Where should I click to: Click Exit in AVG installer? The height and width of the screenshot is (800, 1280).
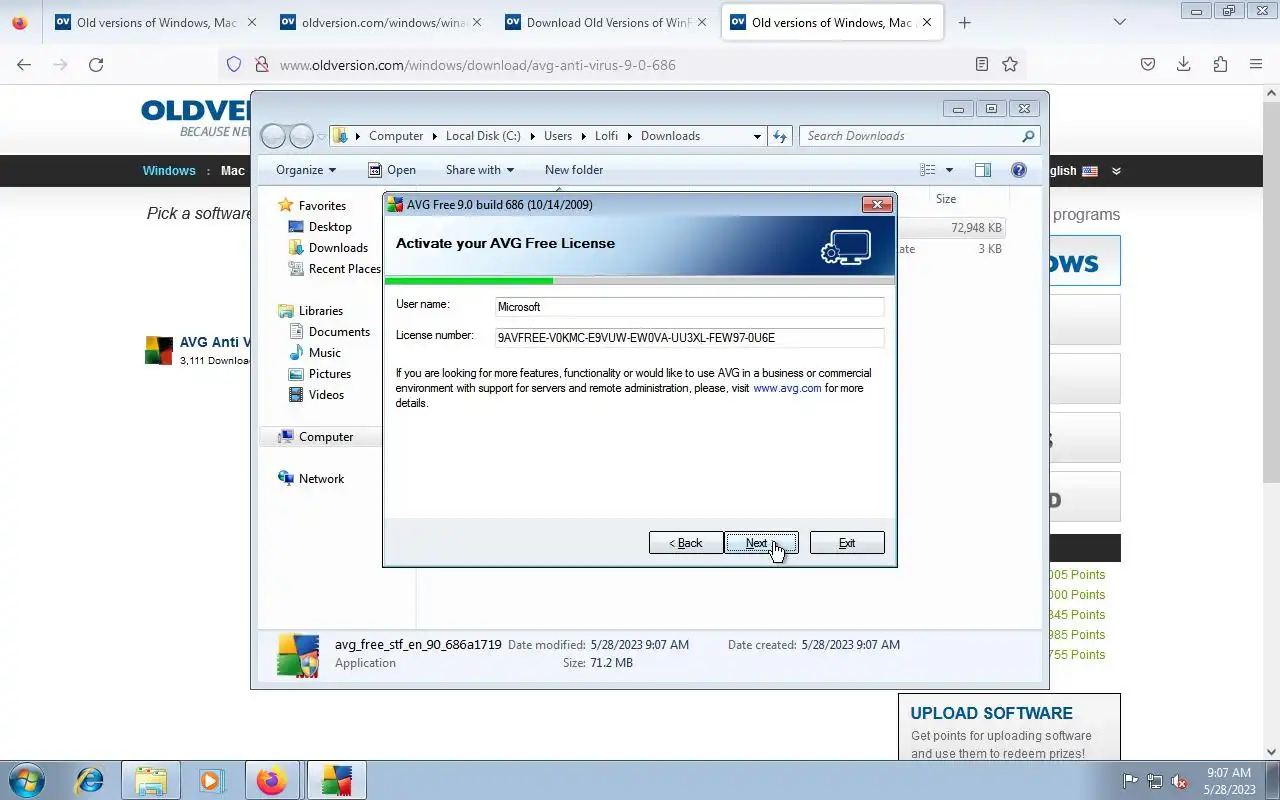click(847, 543)
